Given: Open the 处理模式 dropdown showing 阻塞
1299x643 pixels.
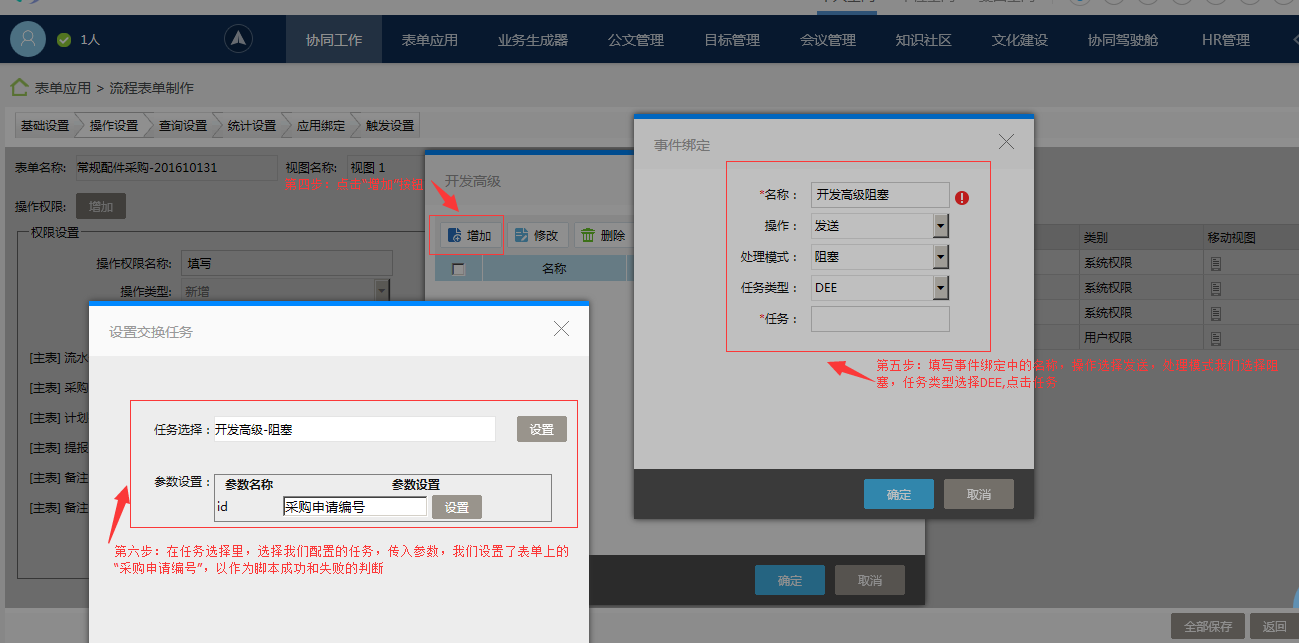Looking at the screenshot, I should point(940,257).
